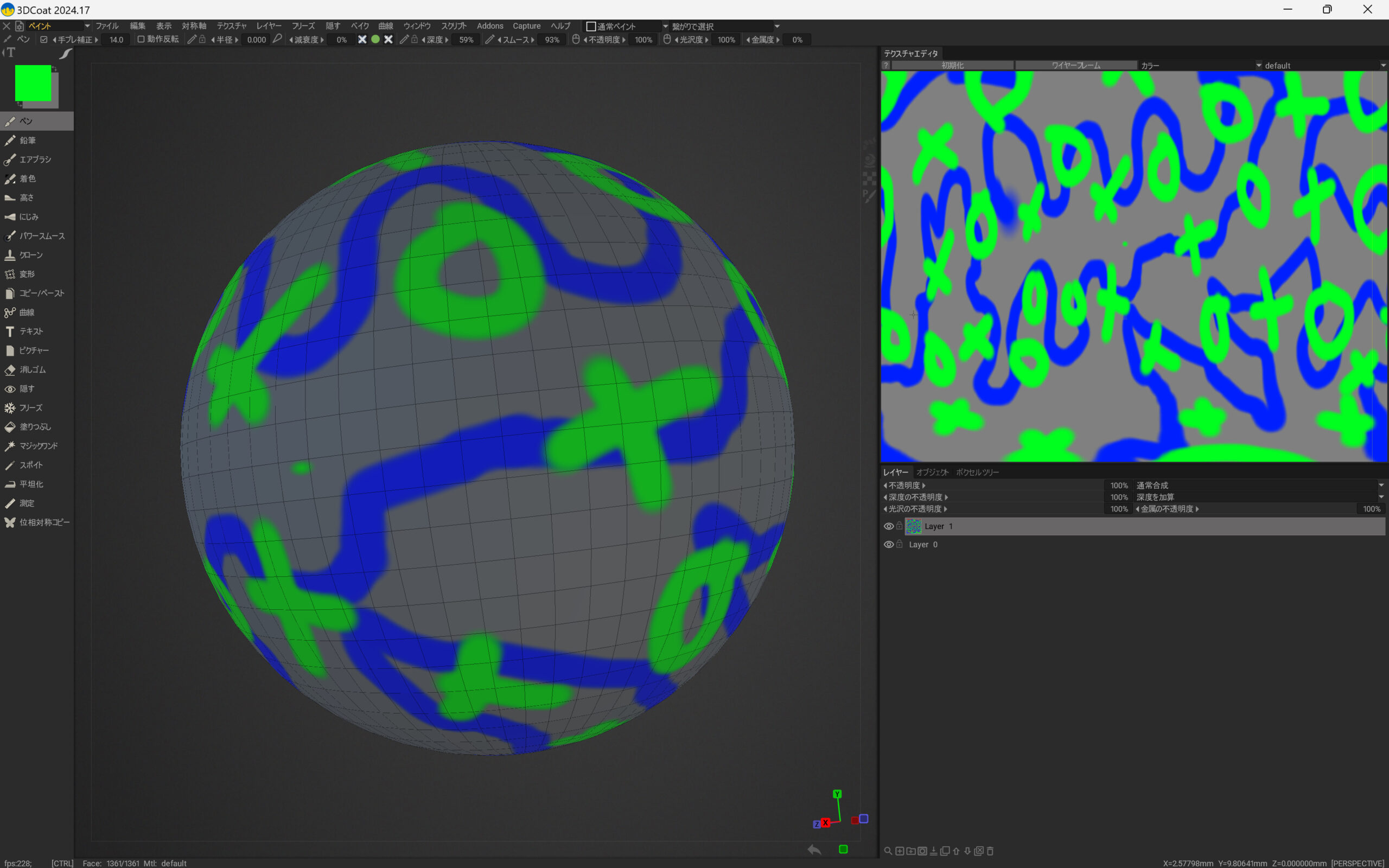
Task: Open the ペイント workspace dropdown
Action: point(87,27)
